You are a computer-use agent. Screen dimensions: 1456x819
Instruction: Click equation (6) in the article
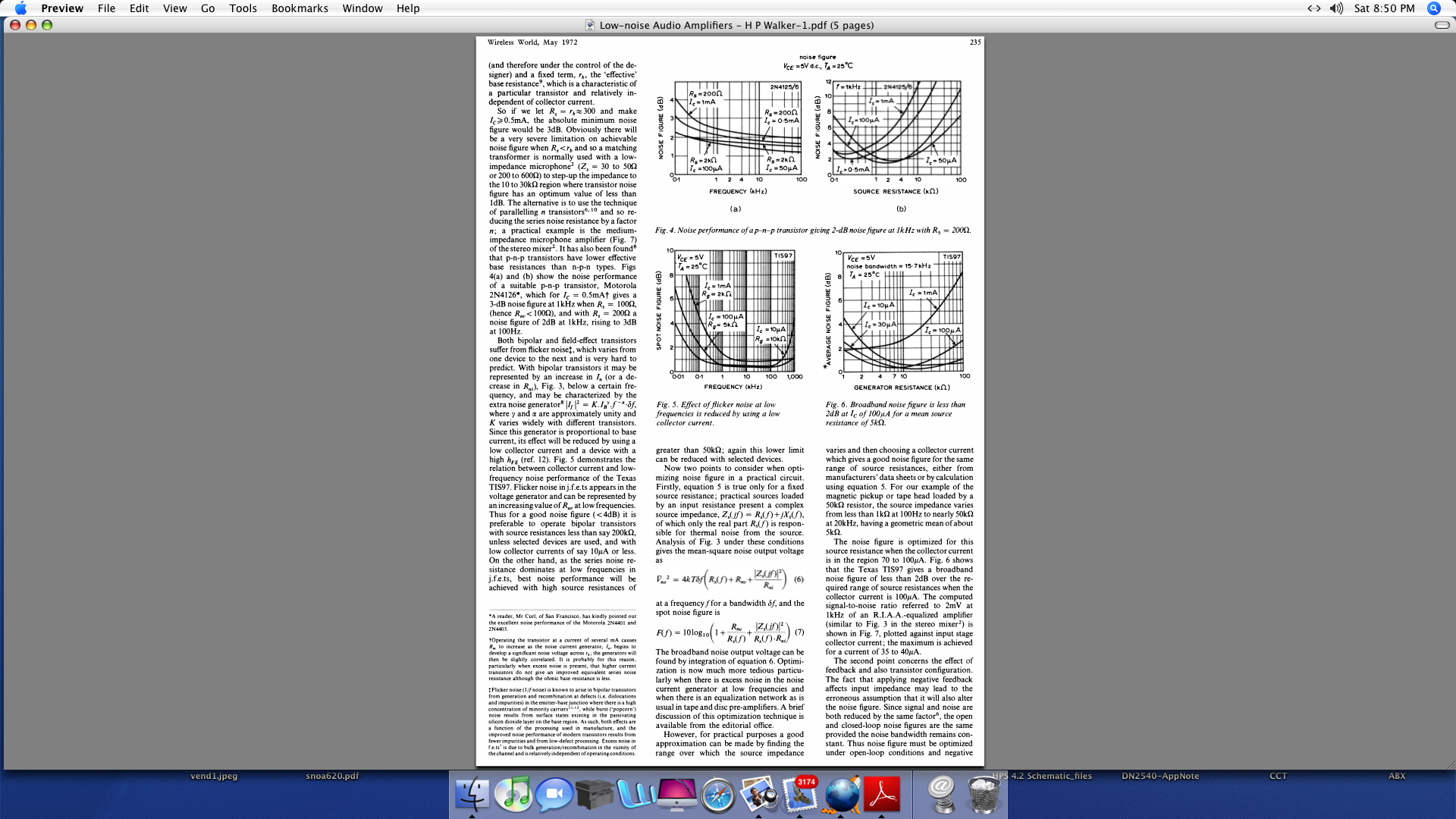tap(730, 579)
